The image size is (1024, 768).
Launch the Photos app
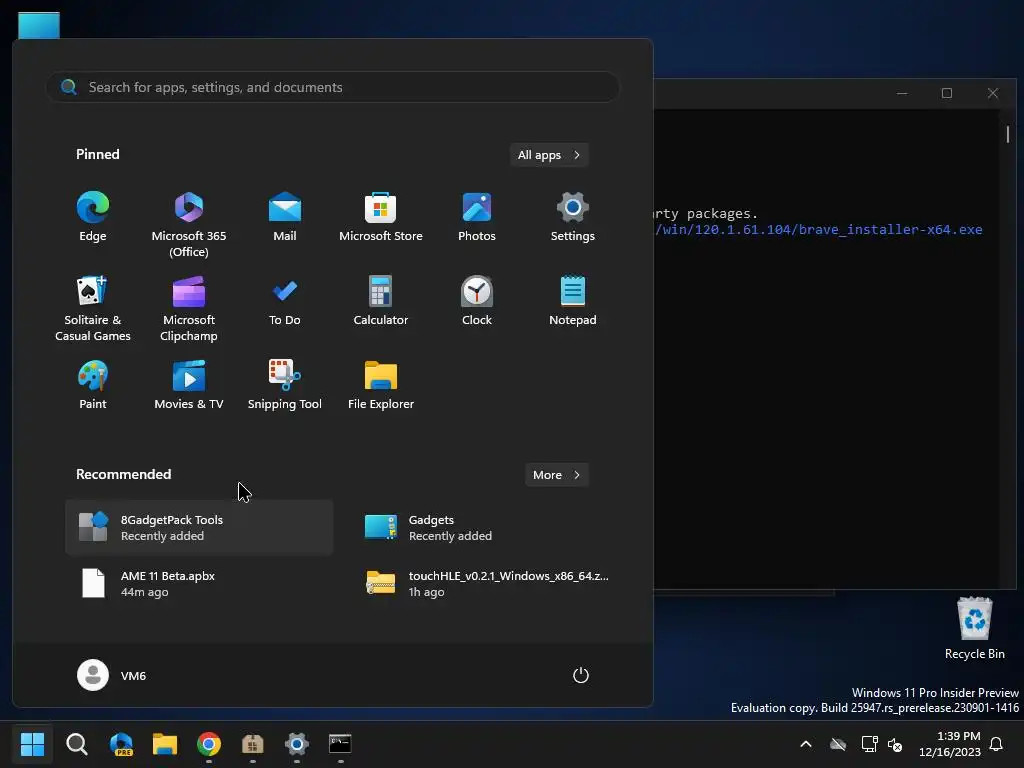477,217
